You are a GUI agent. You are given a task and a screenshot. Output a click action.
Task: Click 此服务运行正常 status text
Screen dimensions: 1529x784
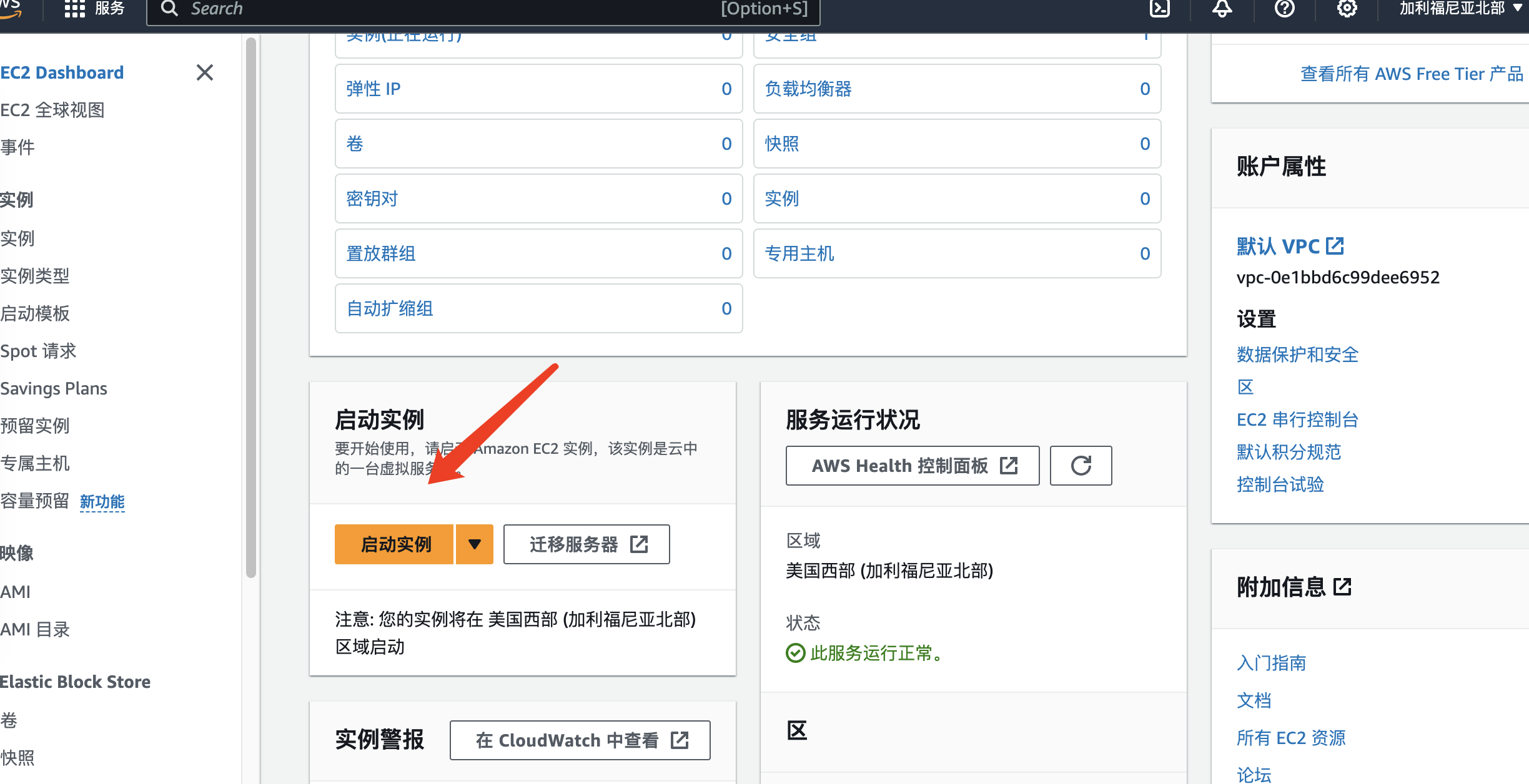point(876,653)
